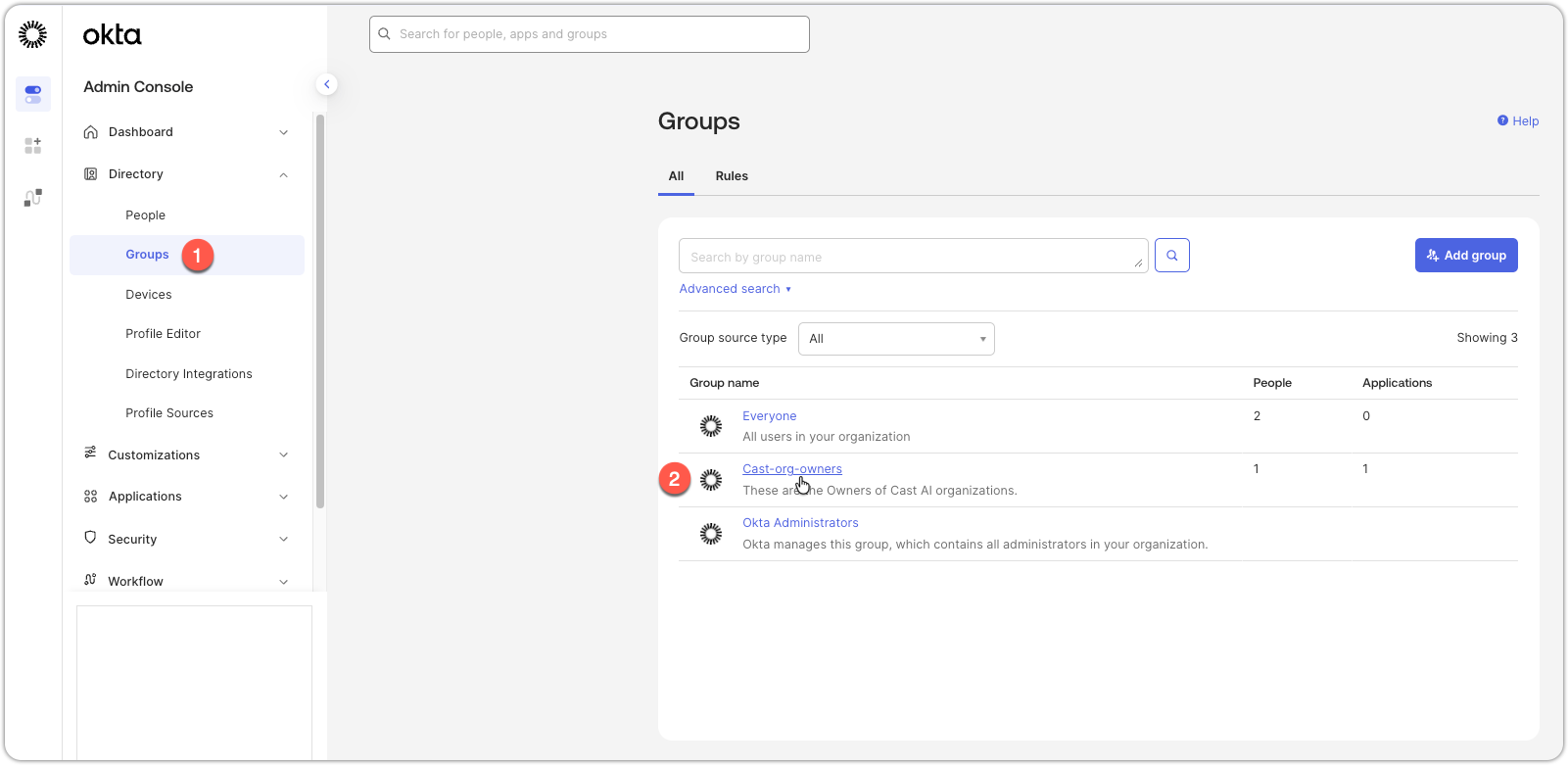Click the Admin Console heading
This screenshot has width=1568, height=765.
coord(138,87)
